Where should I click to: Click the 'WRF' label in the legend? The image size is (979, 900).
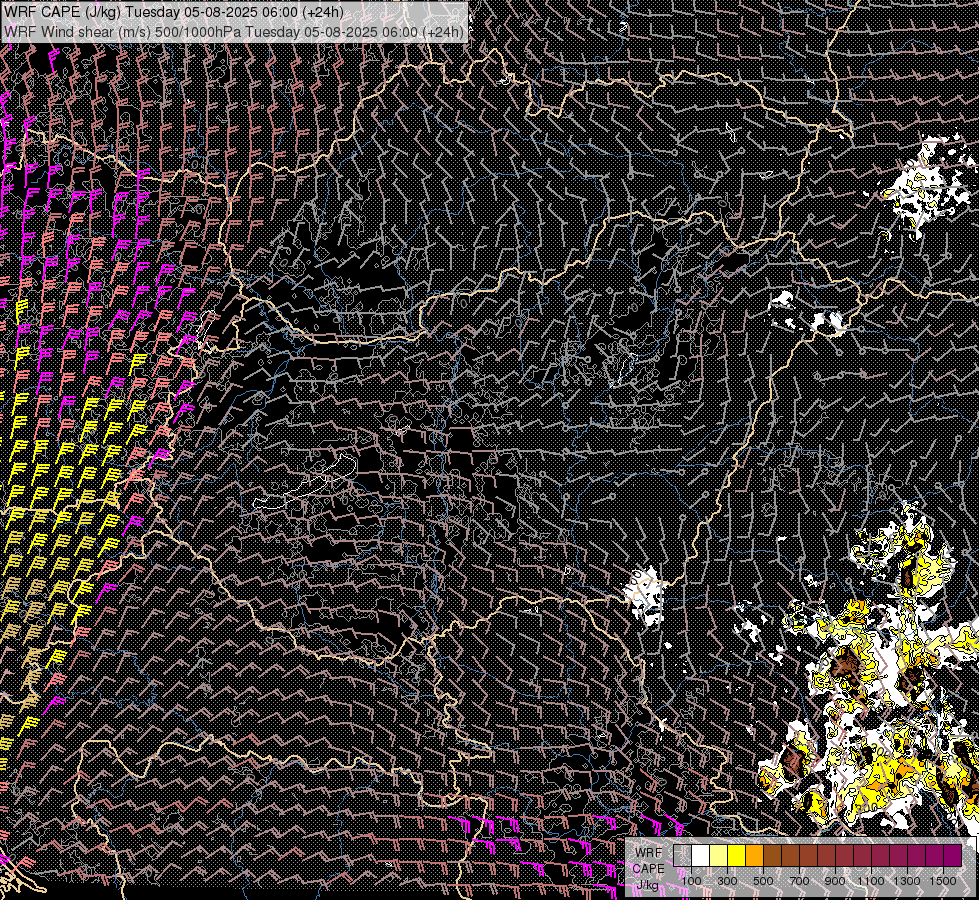(649, 853)
